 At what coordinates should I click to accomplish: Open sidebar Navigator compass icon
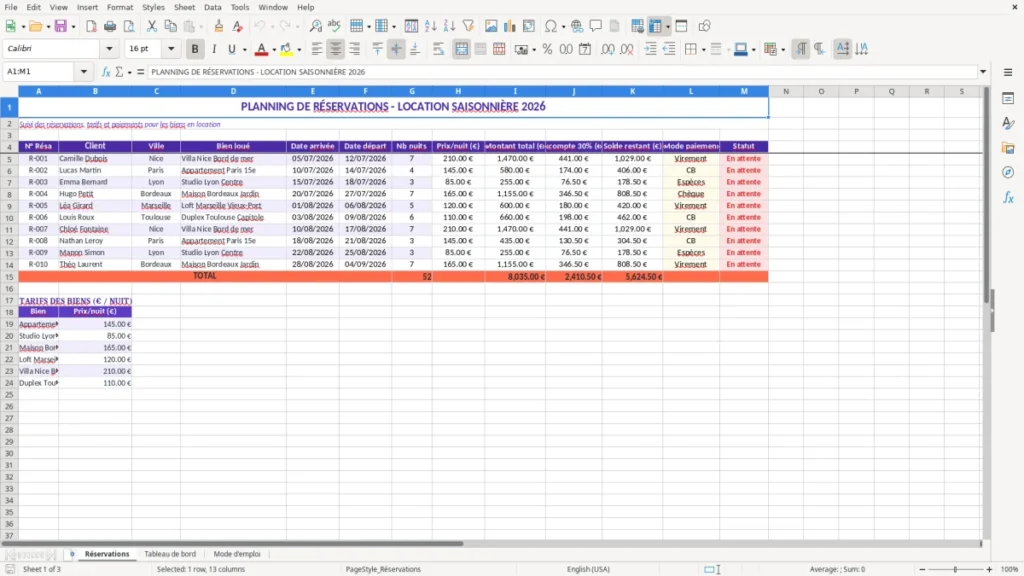click(1008, 172)
